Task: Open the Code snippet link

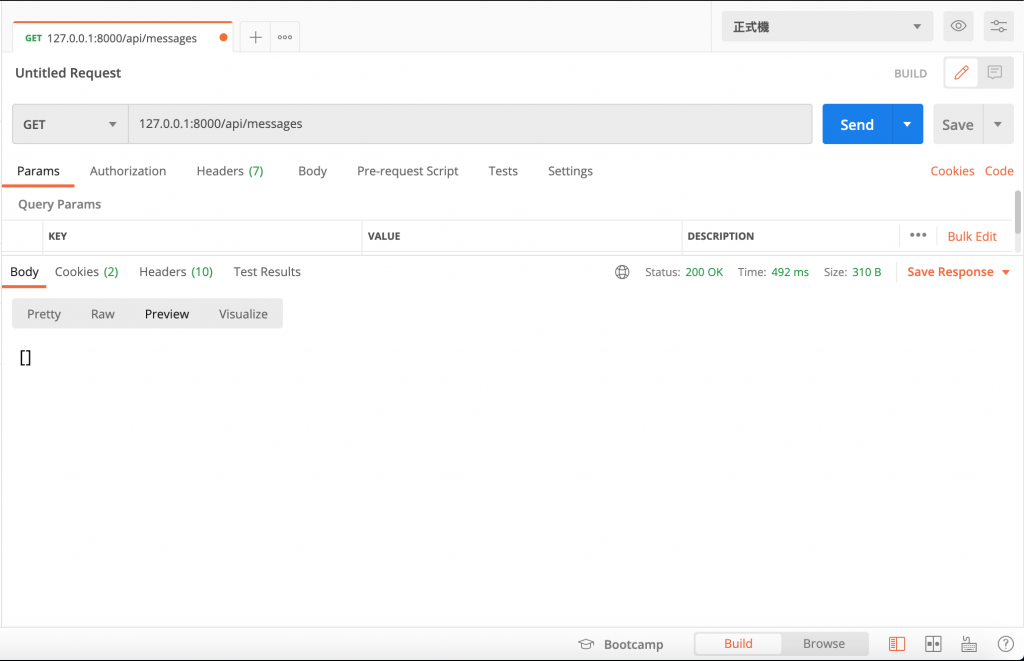Action: tap(999, 171)
